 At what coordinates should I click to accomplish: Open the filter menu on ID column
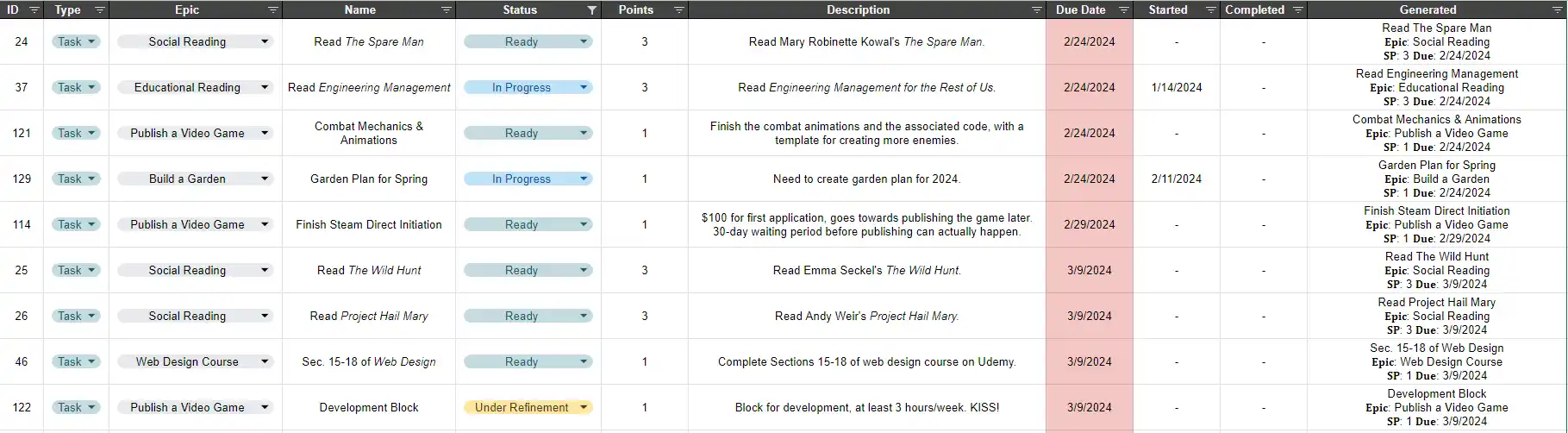click(34, 10)
